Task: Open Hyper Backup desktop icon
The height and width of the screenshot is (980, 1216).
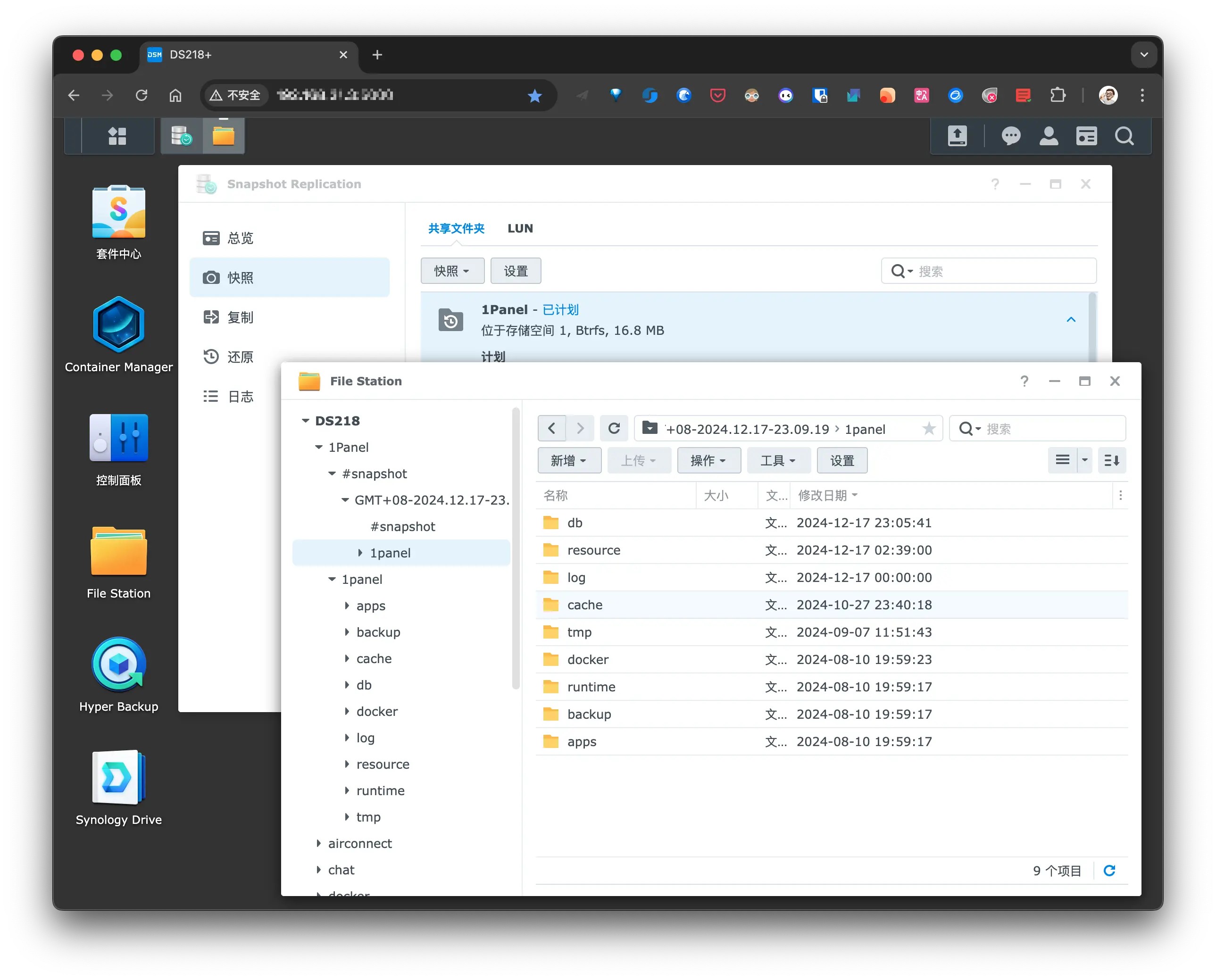Action: pos(118,665)
